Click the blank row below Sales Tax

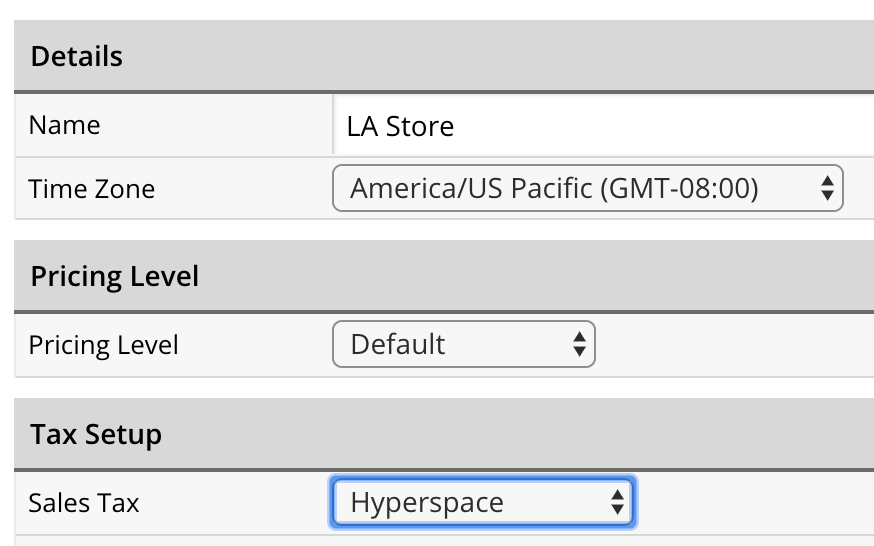[x=440, y=541]
